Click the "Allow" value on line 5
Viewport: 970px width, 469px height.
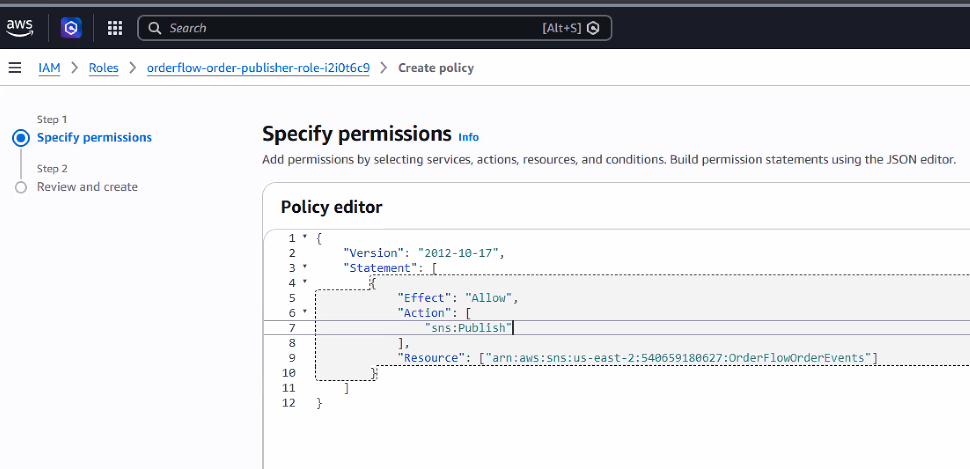[487, 298]
